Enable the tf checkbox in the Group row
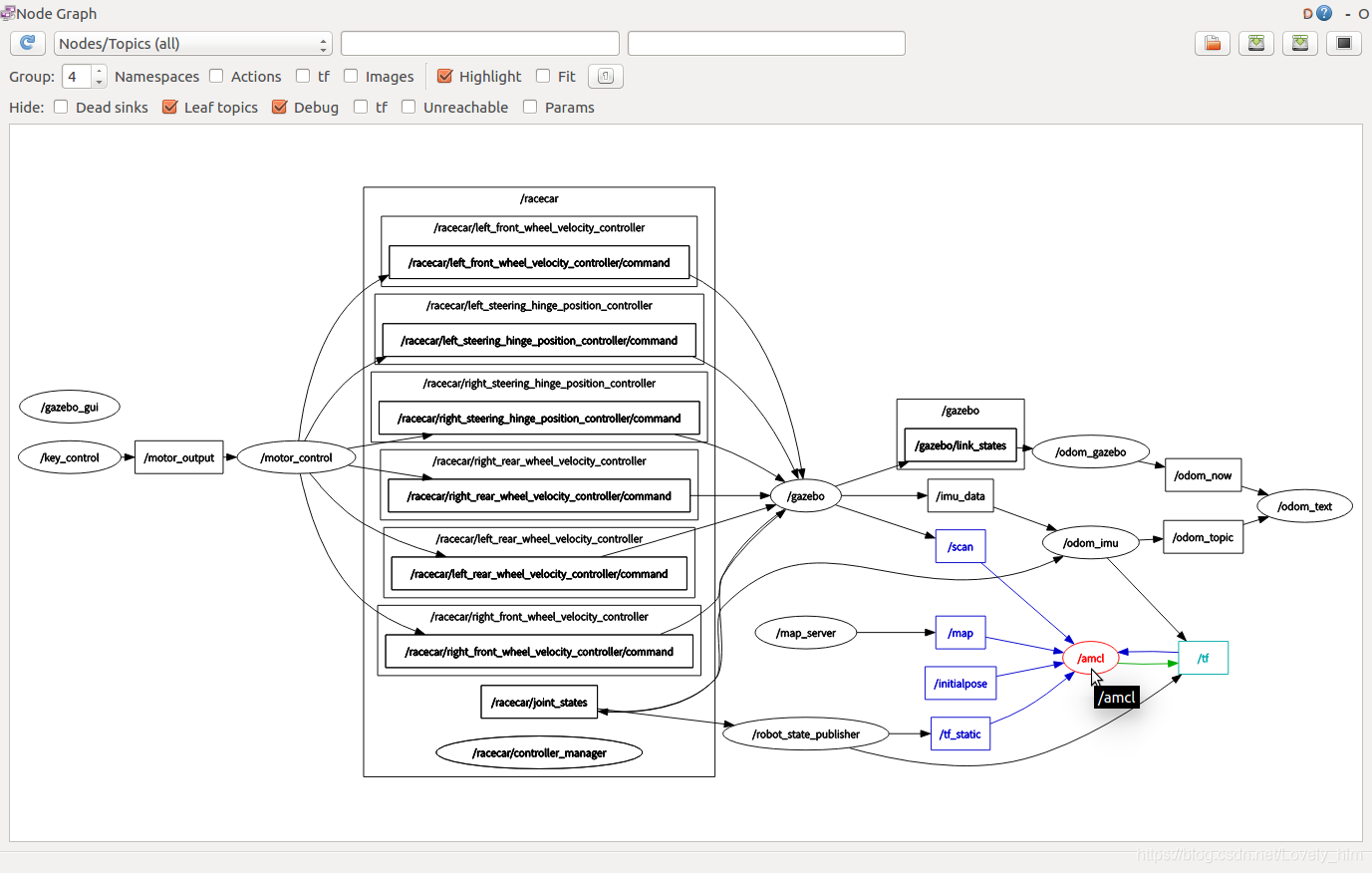 303,76
